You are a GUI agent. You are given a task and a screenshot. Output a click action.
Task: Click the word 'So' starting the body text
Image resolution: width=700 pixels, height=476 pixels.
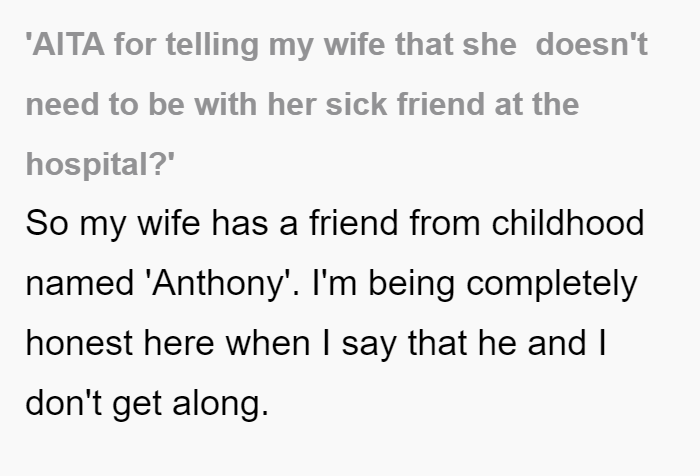tap(47, 223)
